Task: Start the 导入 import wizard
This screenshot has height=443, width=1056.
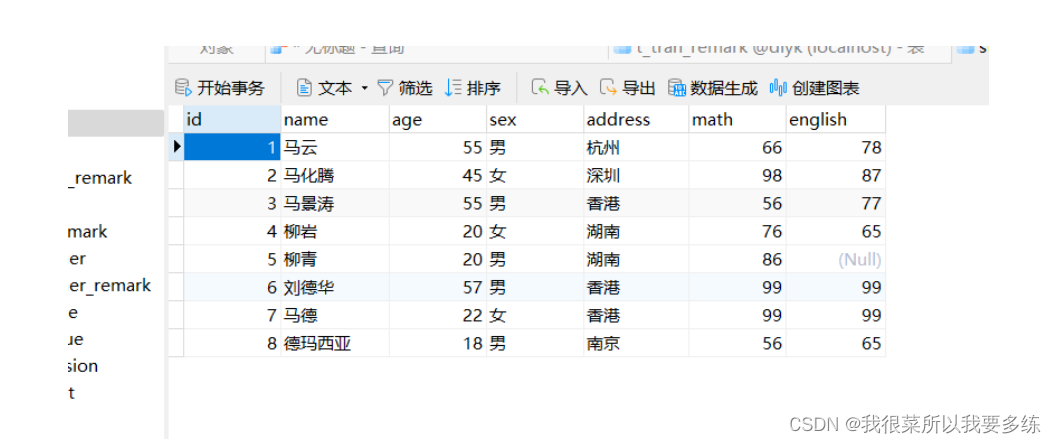Action: pyautogui.click(x=560, y=88)
